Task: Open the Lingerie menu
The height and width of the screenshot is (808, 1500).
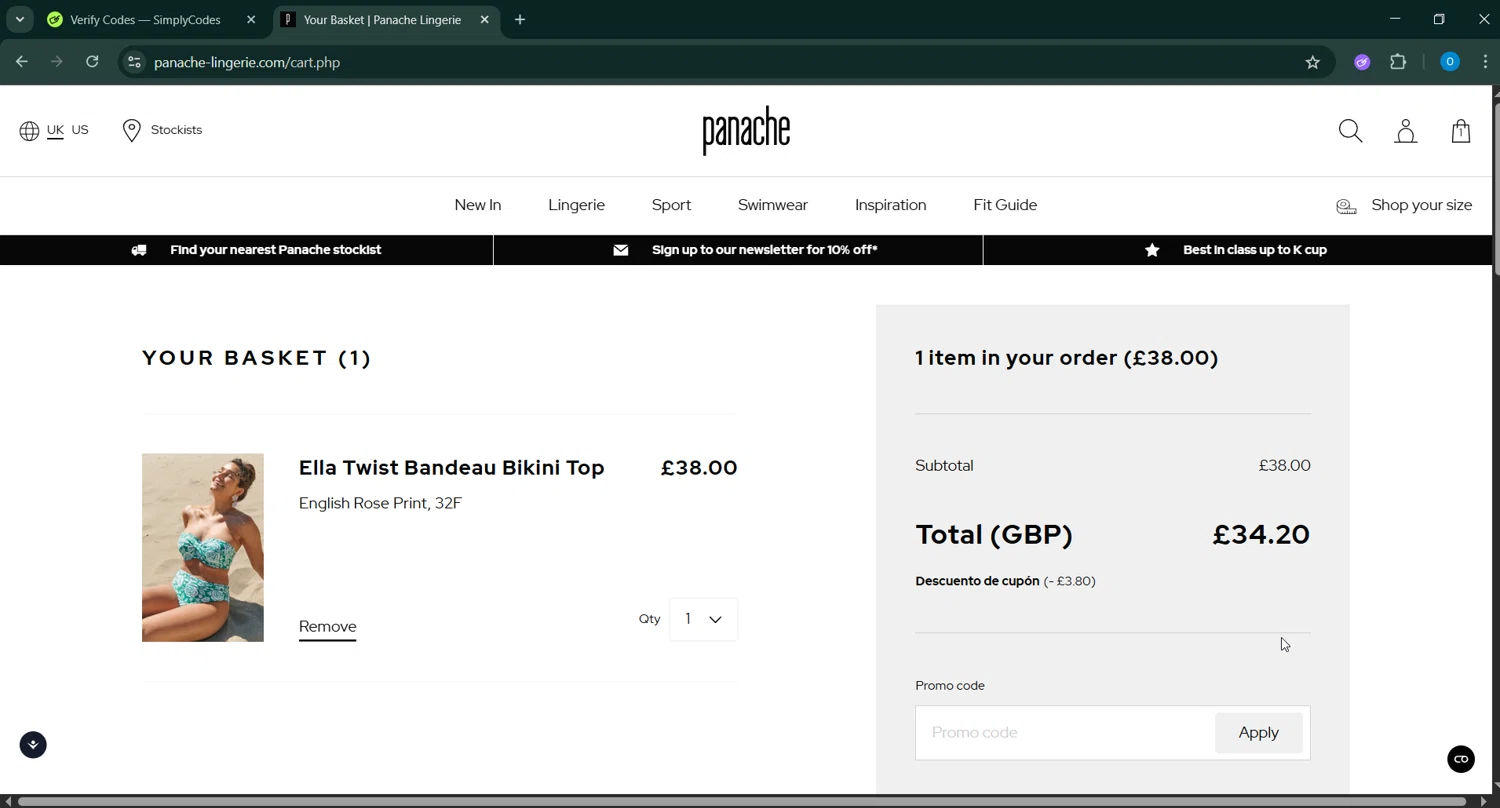Action: (576, 205)
